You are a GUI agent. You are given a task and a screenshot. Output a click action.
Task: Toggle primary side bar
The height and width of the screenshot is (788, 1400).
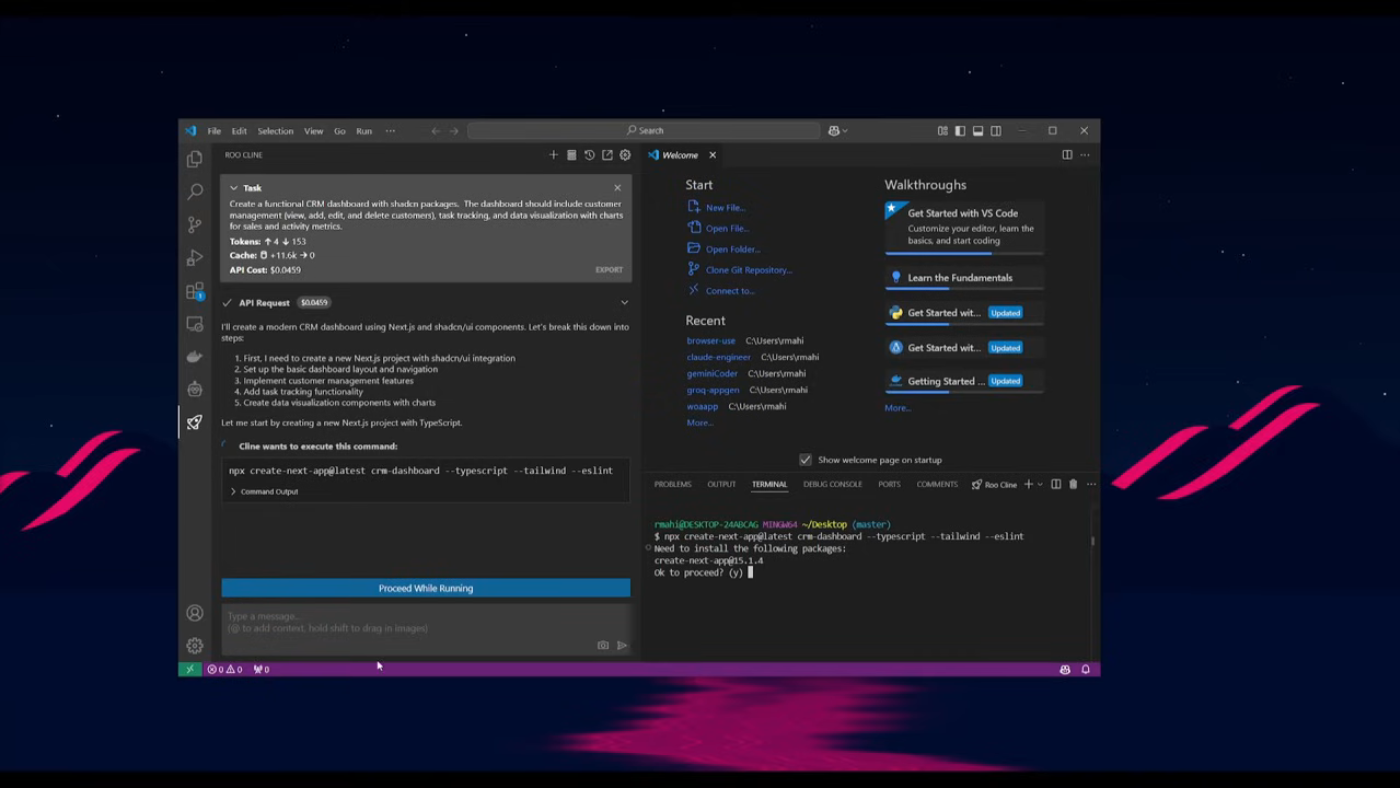pos(960,131)
